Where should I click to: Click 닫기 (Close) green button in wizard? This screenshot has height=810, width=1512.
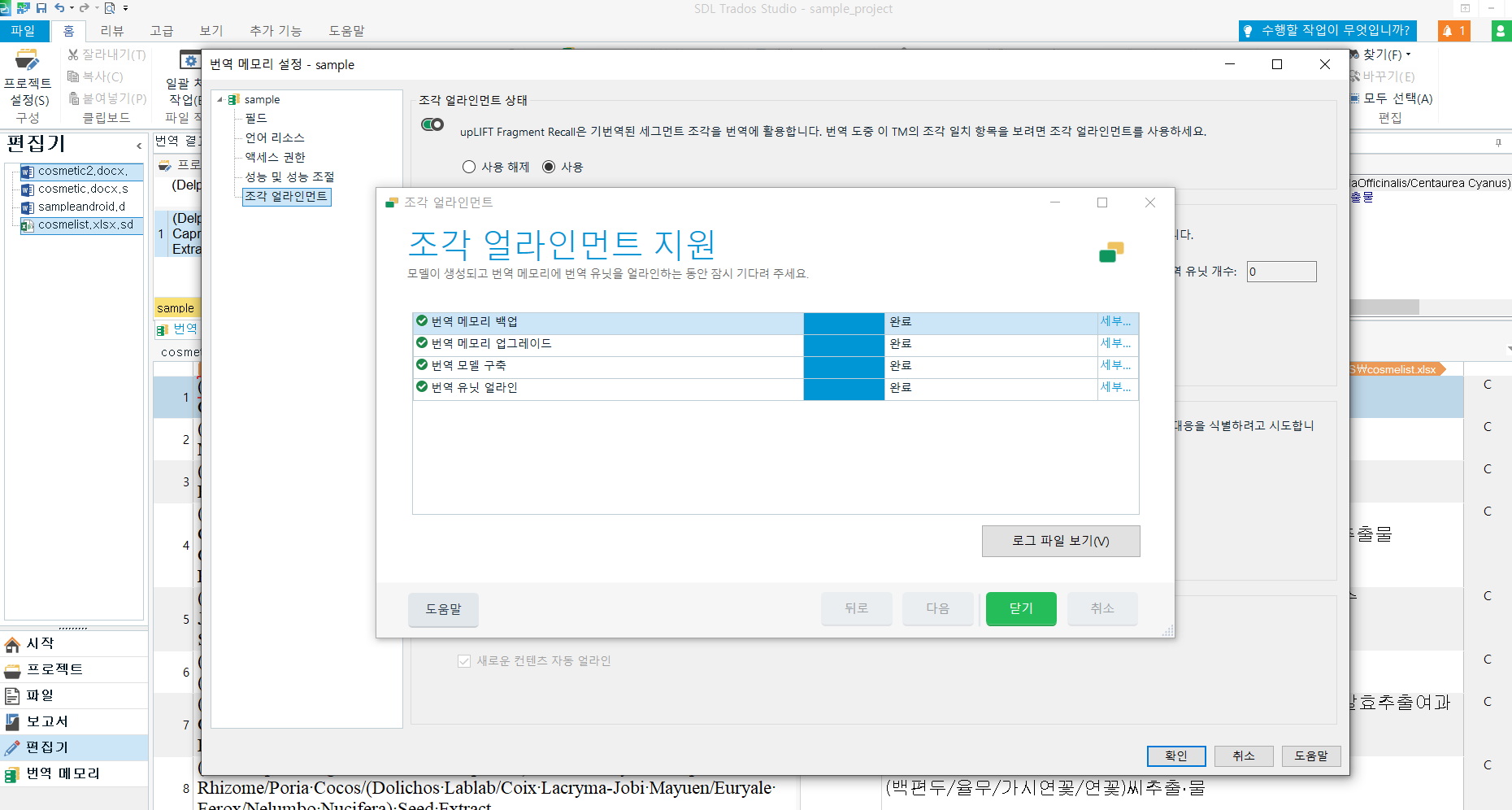point(1021,608)
